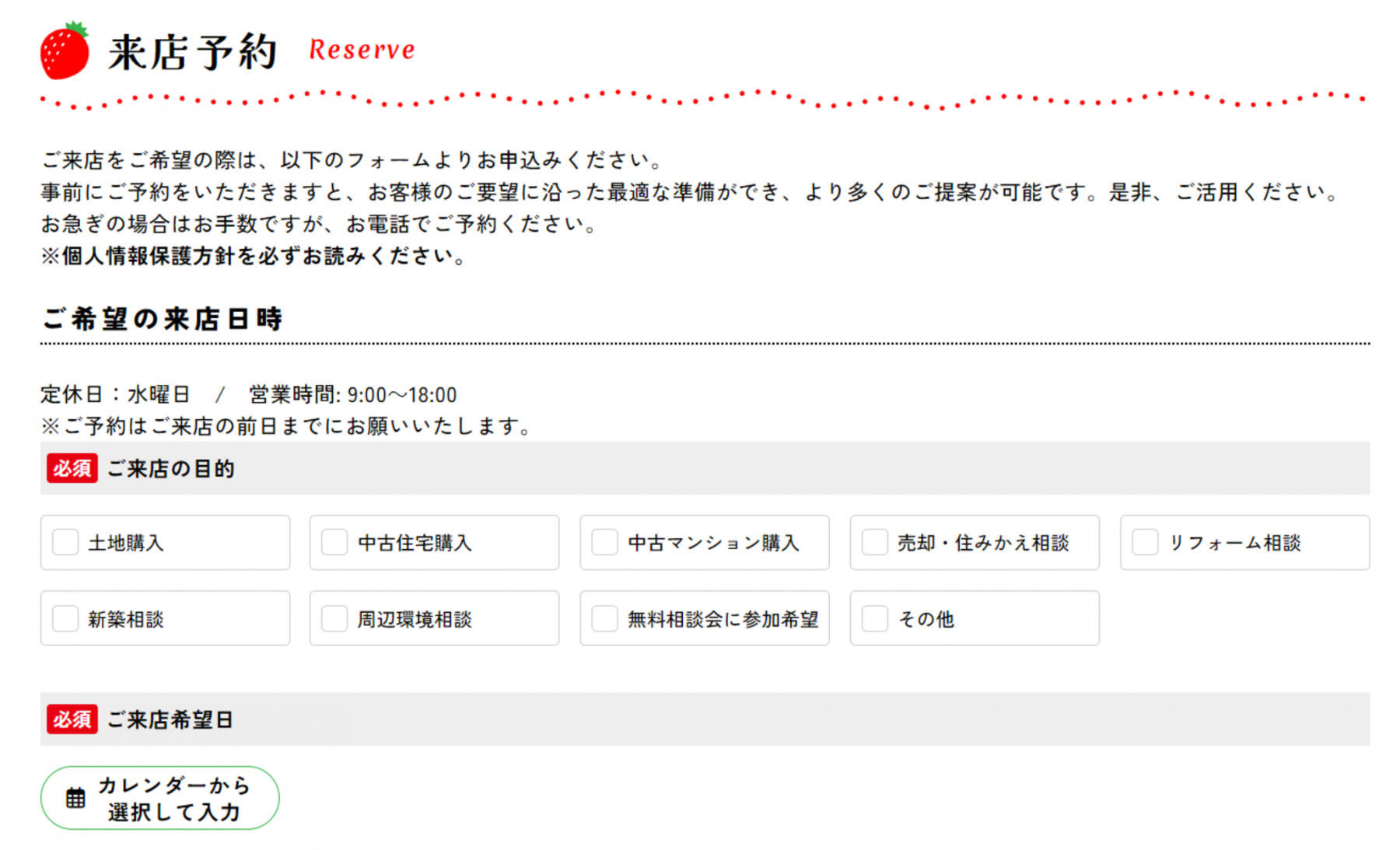Select the 中古マンション購入 checkbox

pos(604,542)
